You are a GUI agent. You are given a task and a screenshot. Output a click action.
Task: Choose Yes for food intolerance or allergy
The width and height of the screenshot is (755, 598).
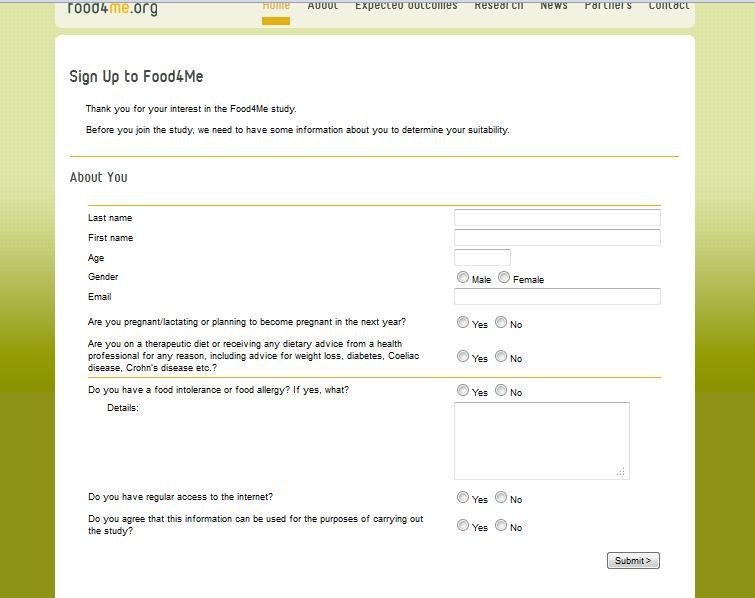tap(463, 390)
